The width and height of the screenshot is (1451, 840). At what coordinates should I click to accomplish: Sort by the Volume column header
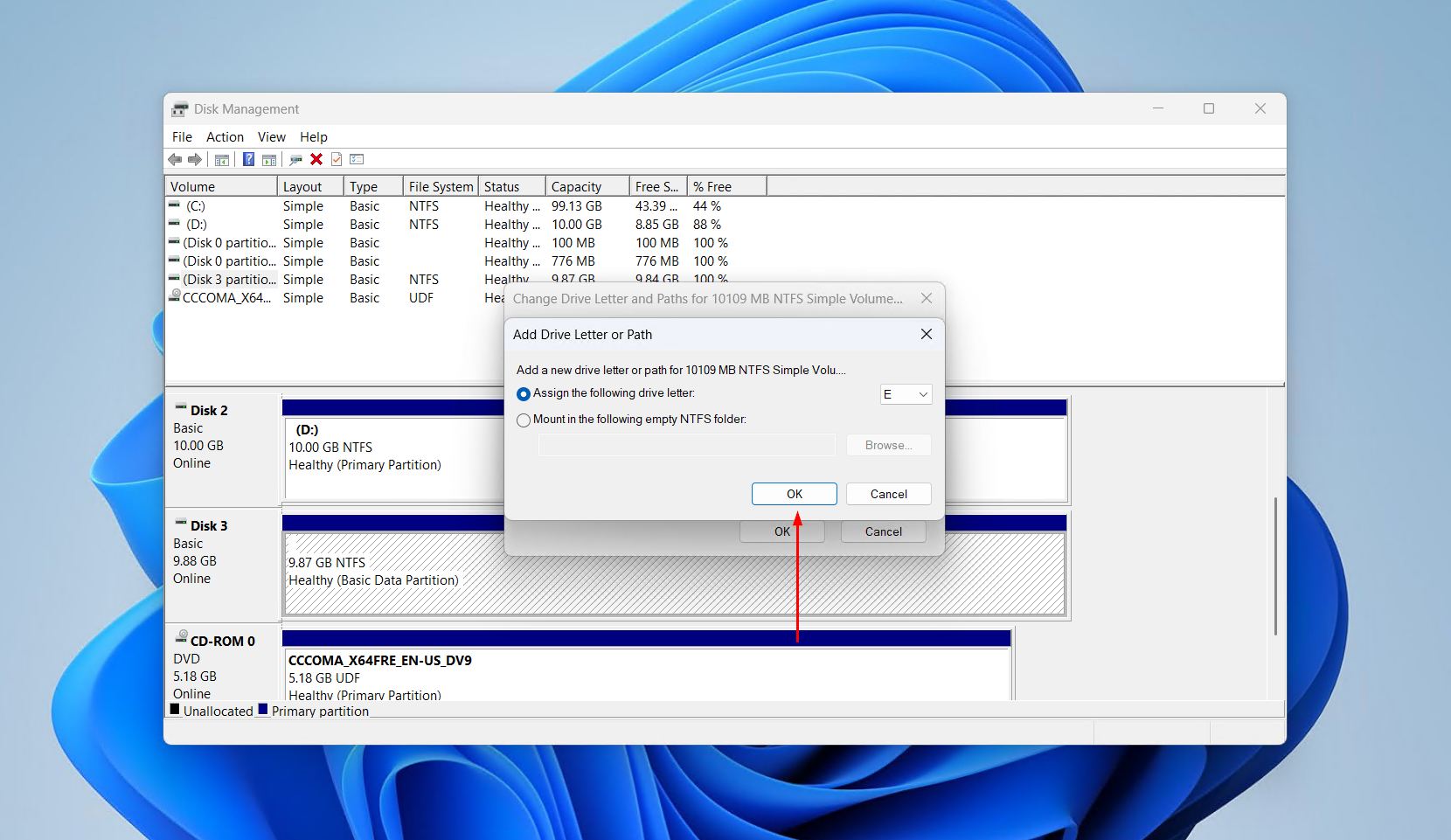(x=221, y=186)
